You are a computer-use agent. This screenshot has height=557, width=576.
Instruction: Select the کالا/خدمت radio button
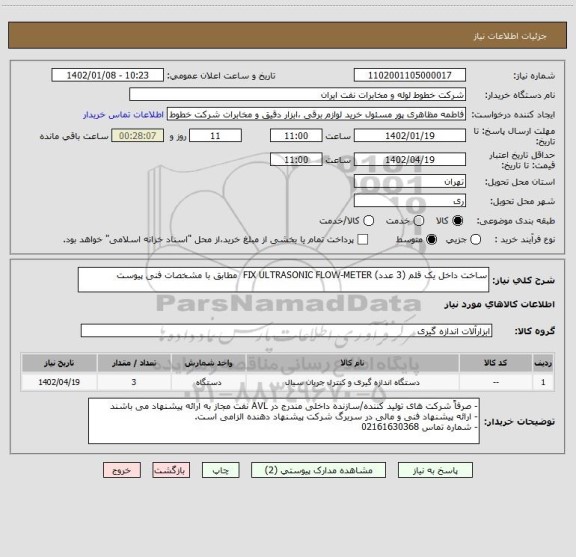tap(368, 221)
